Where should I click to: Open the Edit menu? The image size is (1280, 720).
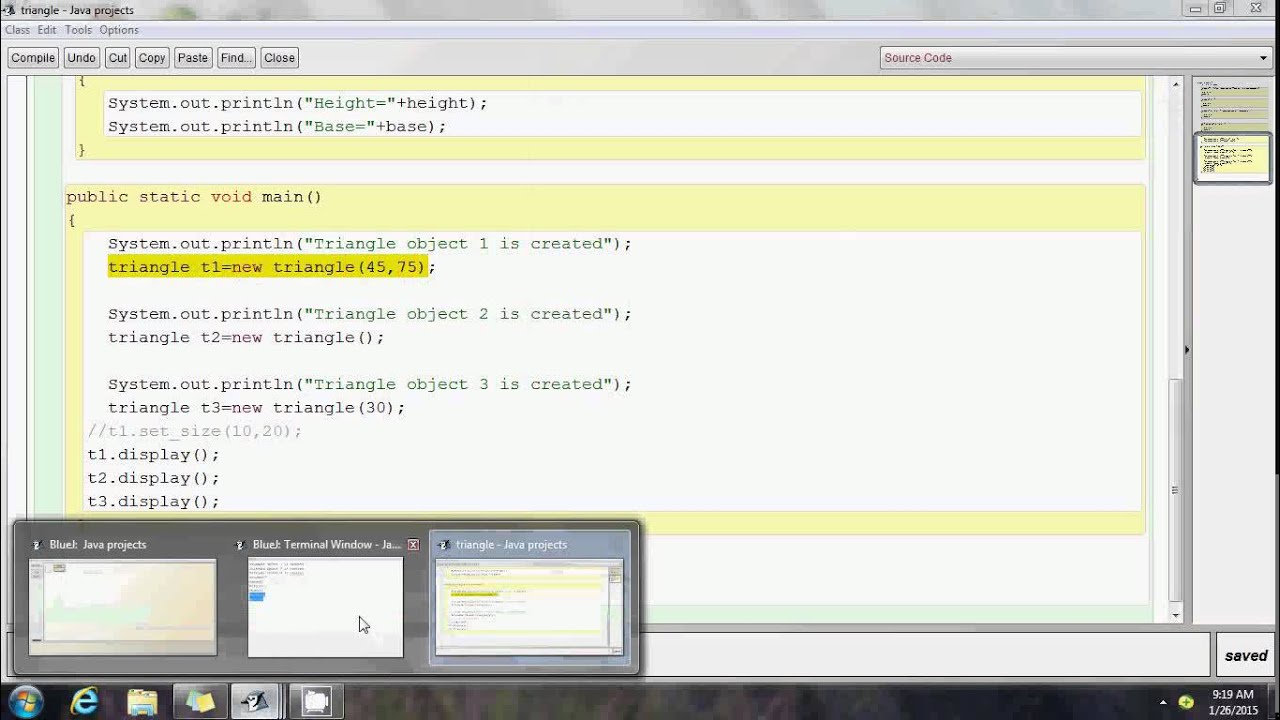(47, 30)
